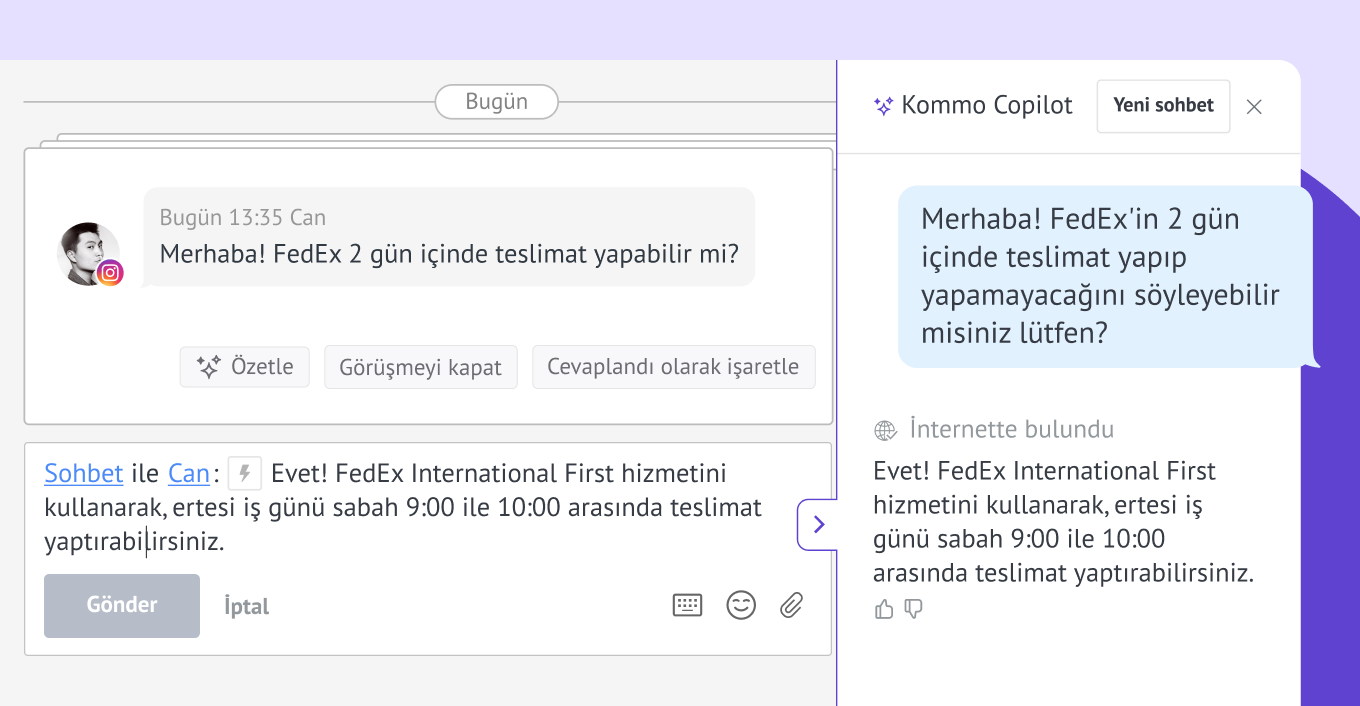This screenshot has width=1360, height=706.
Task: Open the keyboard templates icon
Action: pyautogui.click(x=687, y=605)
